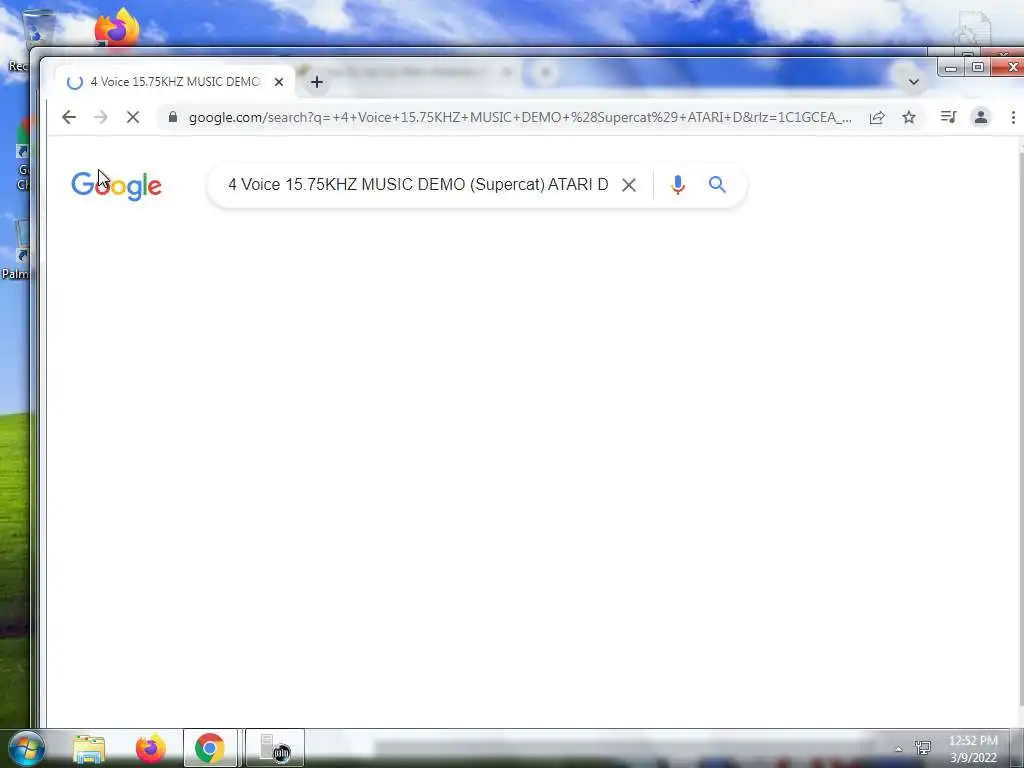Open the Firefox desktop shortcut
Screen dimensions: 1024x768
click(x=118, y=27)
